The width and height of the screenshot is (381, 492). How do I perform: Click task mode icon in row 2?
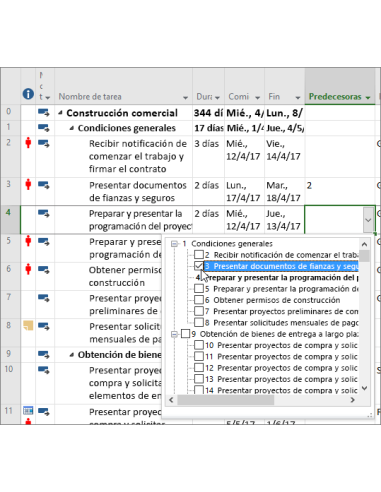click(x=43, y=143)
